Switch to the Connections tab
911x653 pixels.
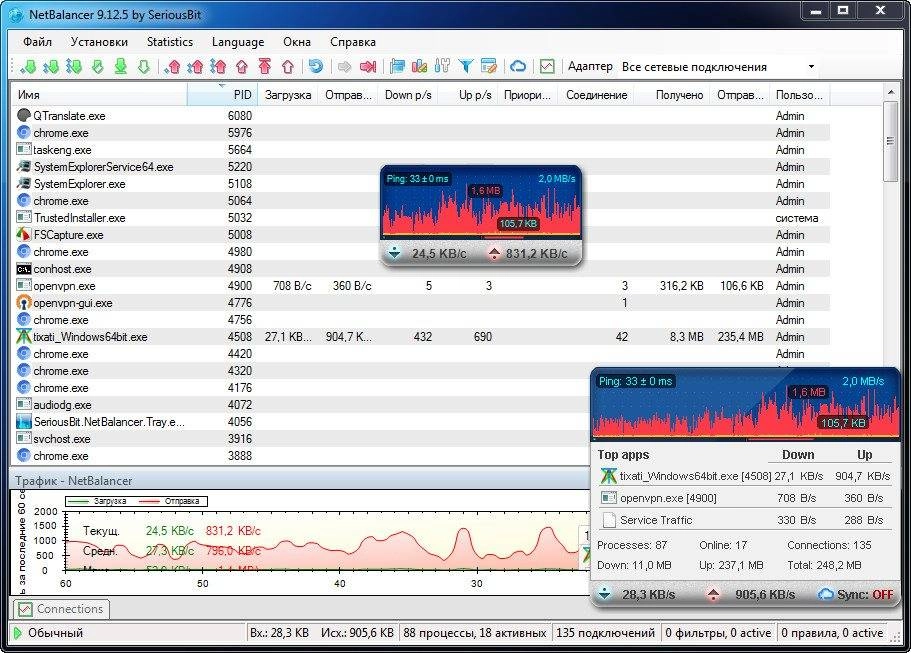62,609
